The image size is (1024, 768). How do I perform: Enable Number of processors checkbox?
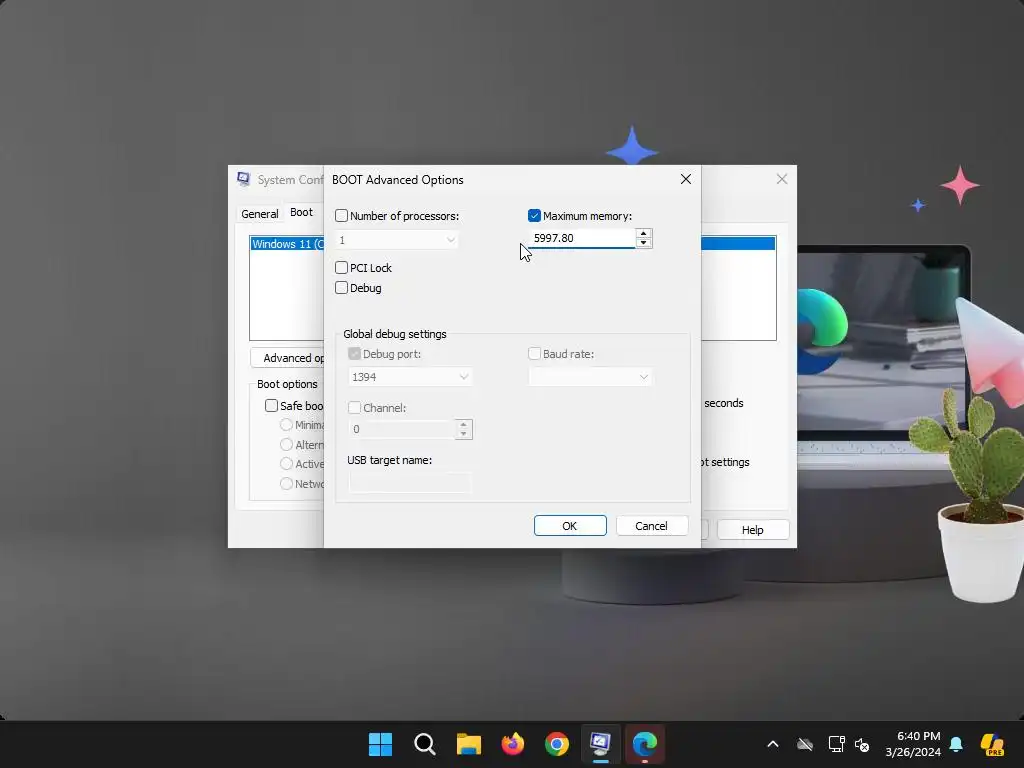(x=342, y=216)
